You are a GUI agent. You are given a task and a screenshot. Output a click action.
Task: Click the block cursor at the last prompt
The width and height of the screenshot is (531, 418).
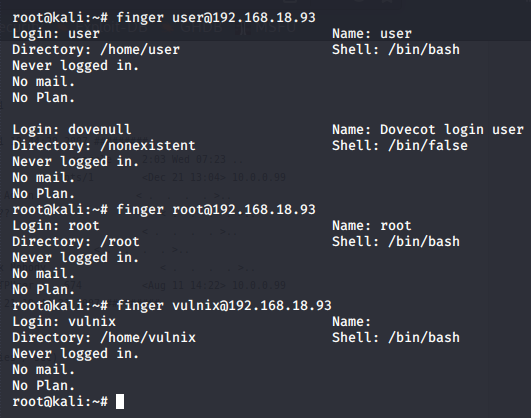[120, 401]
